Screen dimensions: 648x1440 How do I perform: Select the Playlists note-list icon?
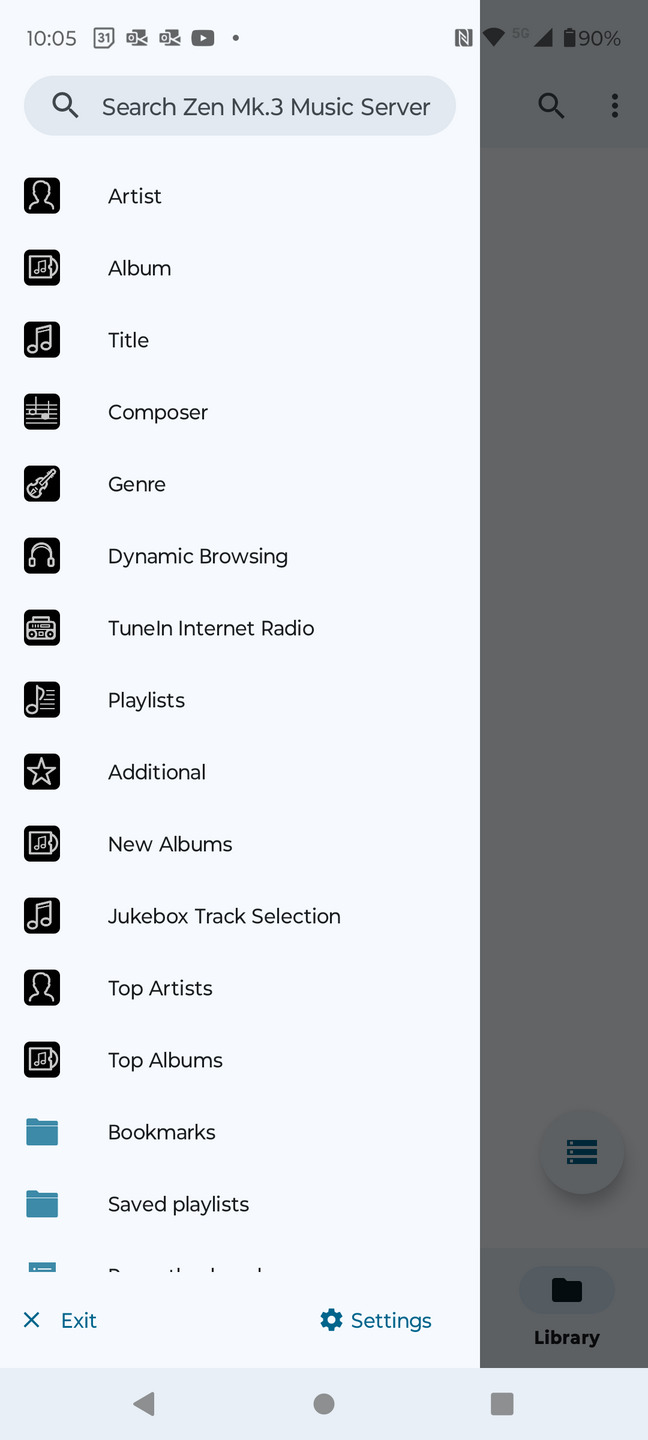point(42,700)
